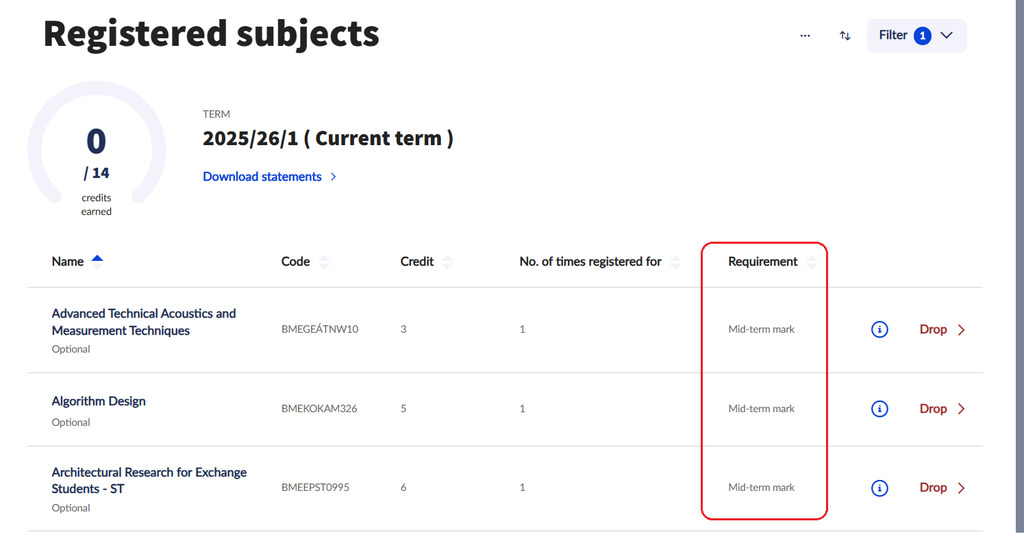The width and height of the screenshot is (1024, 545).
Task: Drop the Advanced Technical Acoustics subject
Action: [942, 329]
